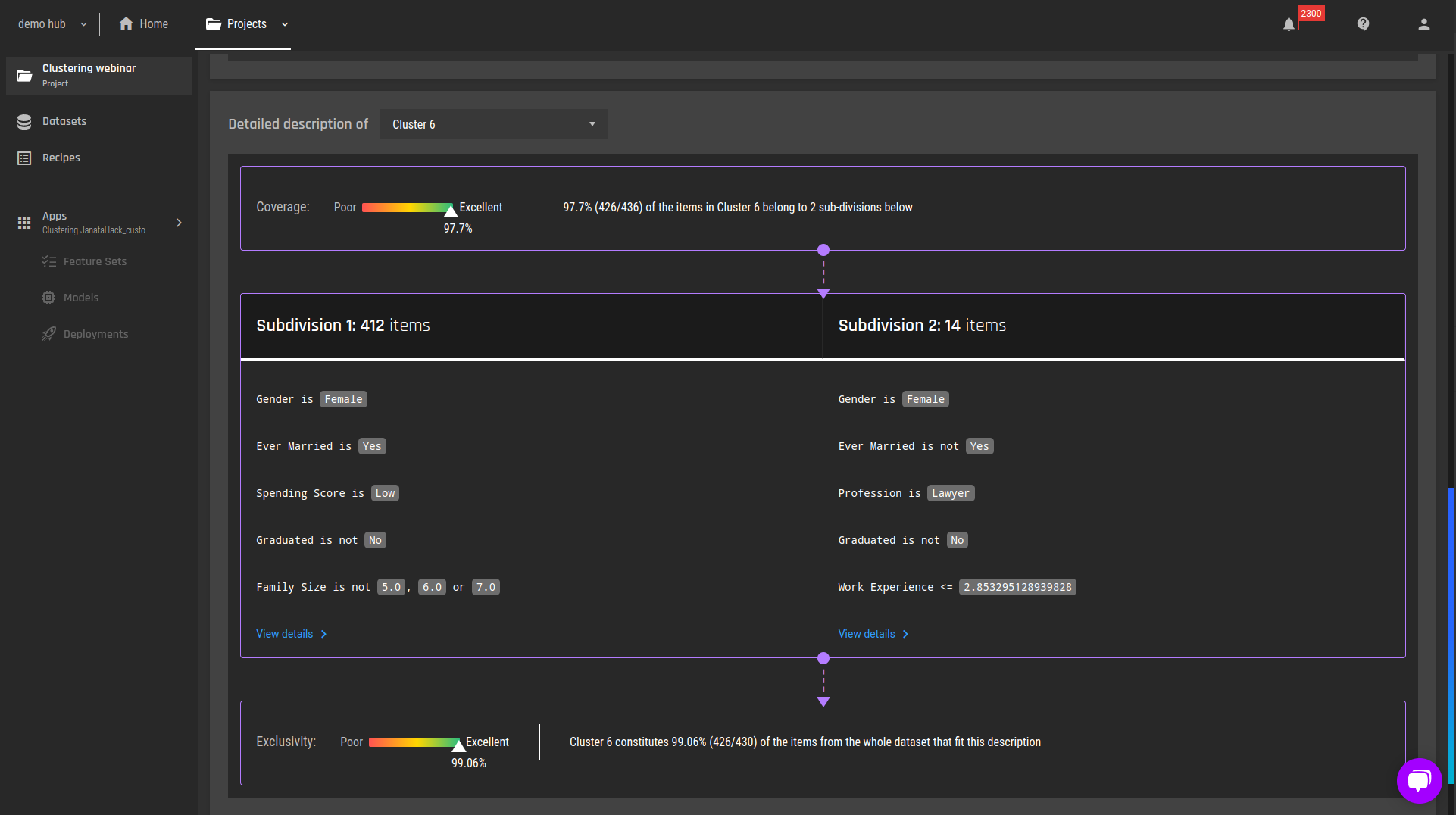
Task: Click Subdivision 1: 412 items header
Action: click(x=343, y=325)
